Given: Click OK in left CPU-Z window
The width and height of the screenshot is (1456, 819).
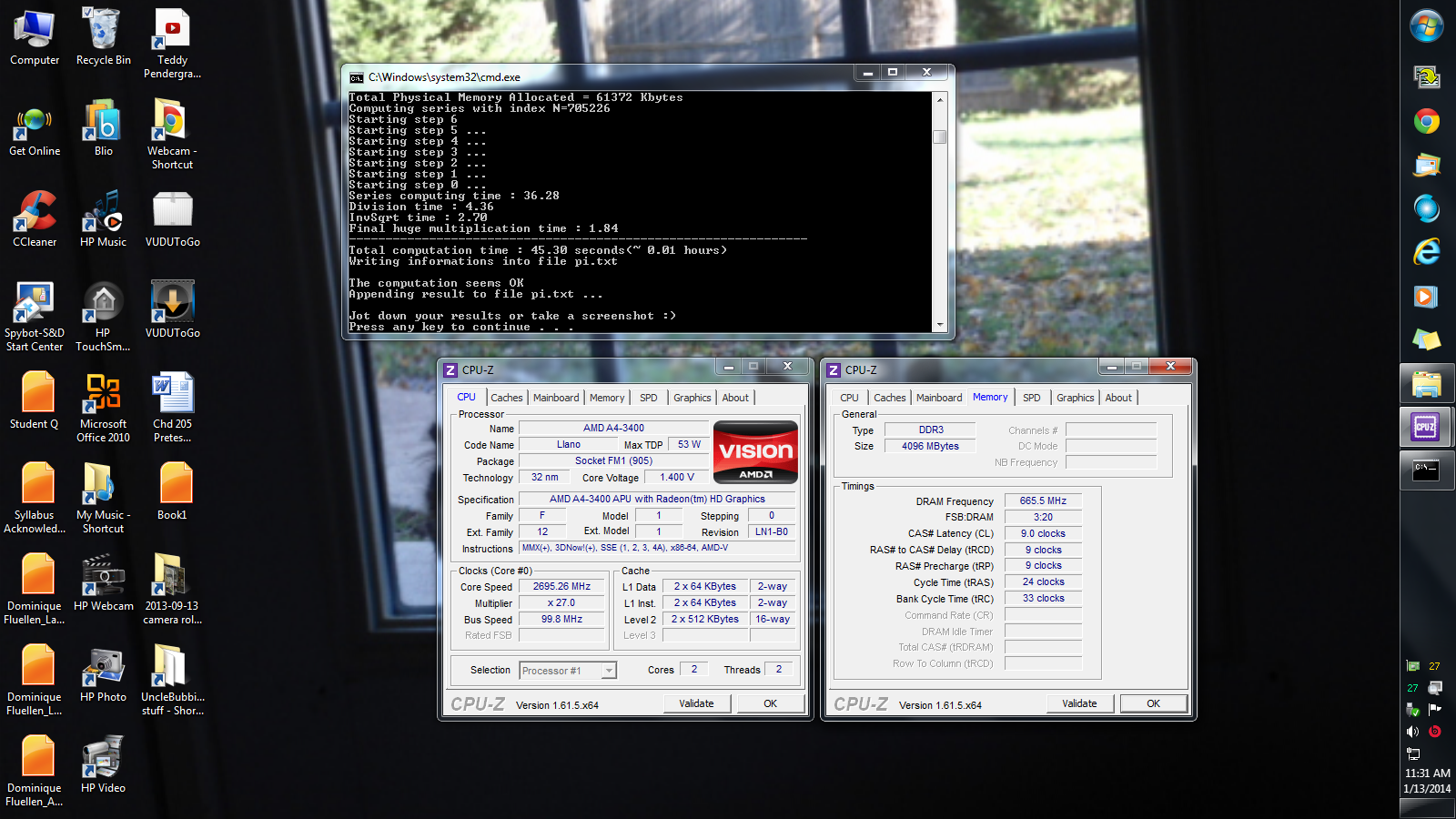Looking at the screenshot, I should click(771, 703).
